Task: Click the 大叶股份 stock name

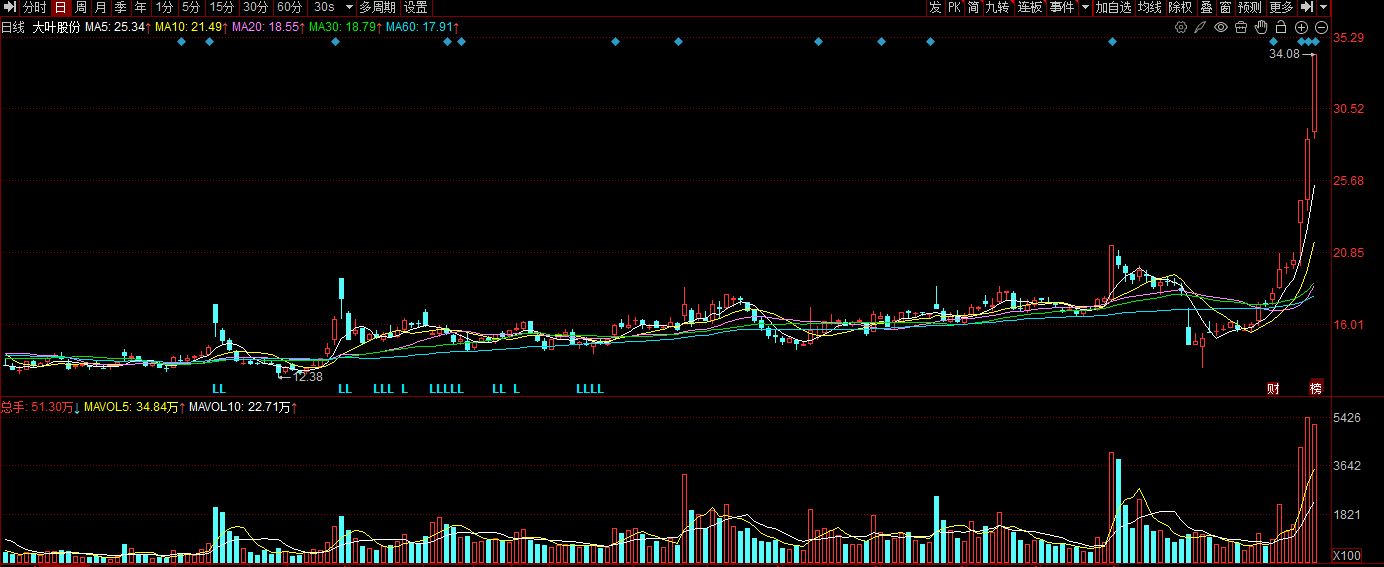Action: pyautogui.click(x=57, y=27)
